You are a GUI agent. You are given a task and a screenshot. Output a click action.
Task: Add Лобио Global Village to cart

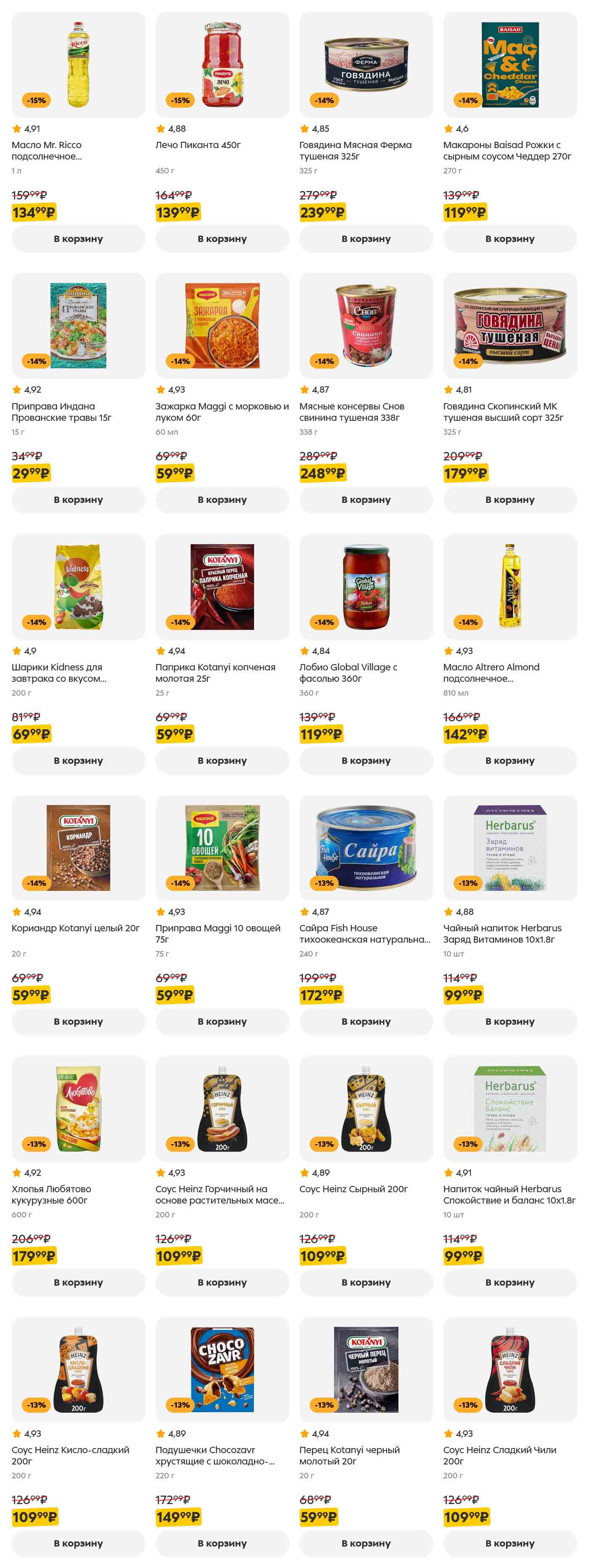(366, 760)
